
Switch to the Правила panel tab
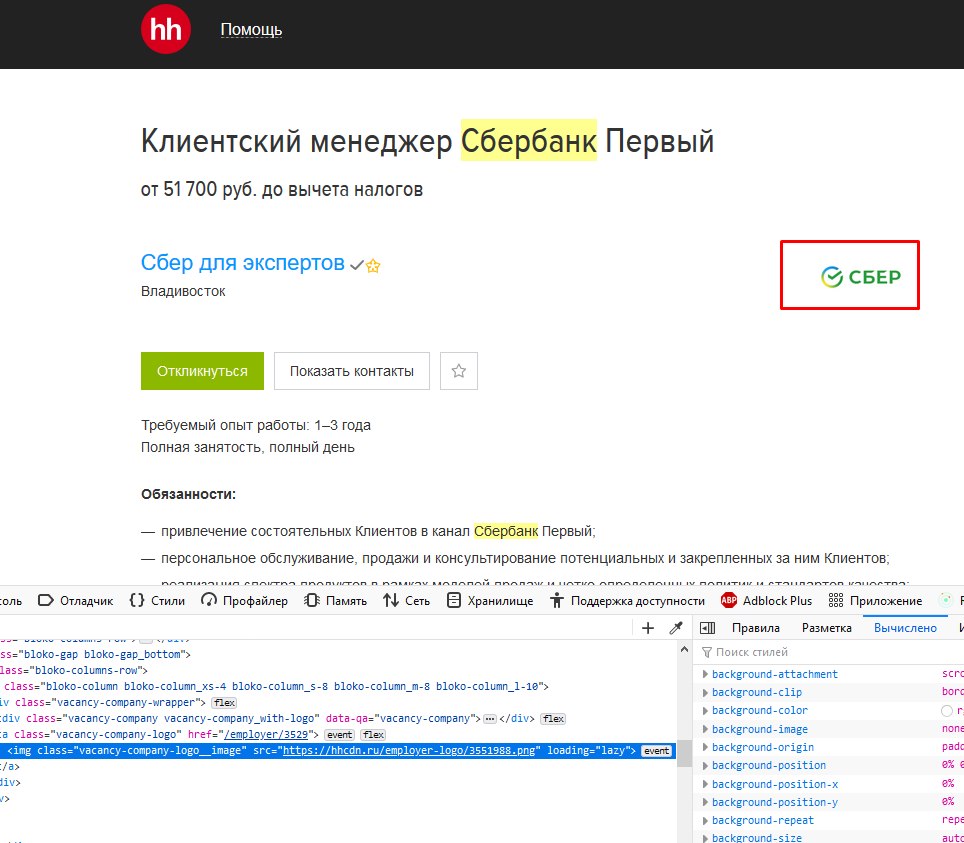coord(756,628)
